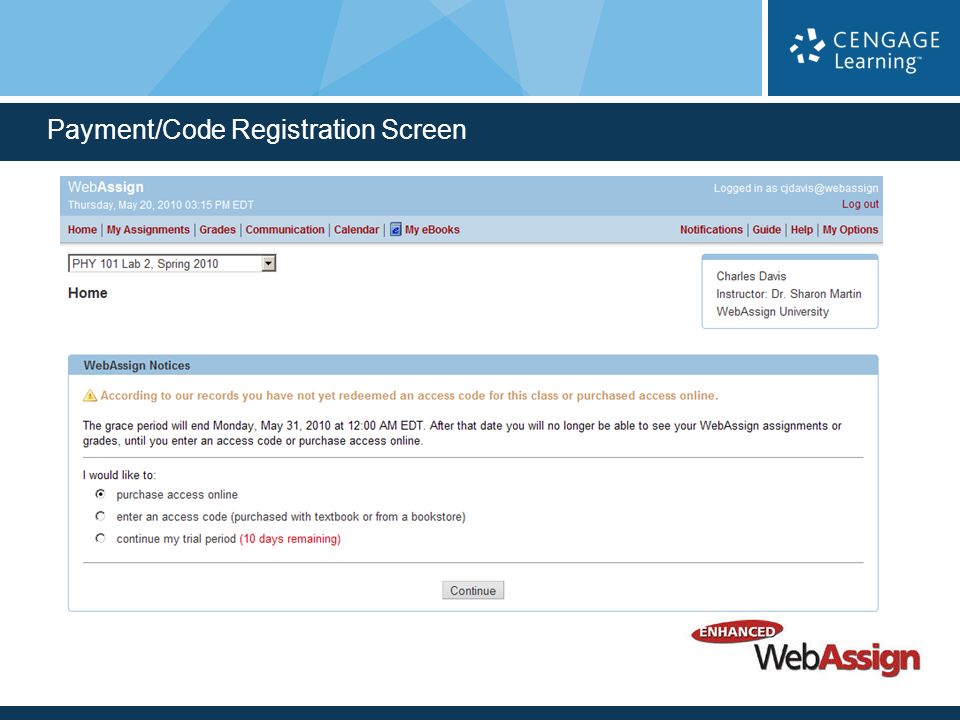Click the access code not redeemed warning text
Viewport: 960px width, 720px height.
(x=409, y=396)
